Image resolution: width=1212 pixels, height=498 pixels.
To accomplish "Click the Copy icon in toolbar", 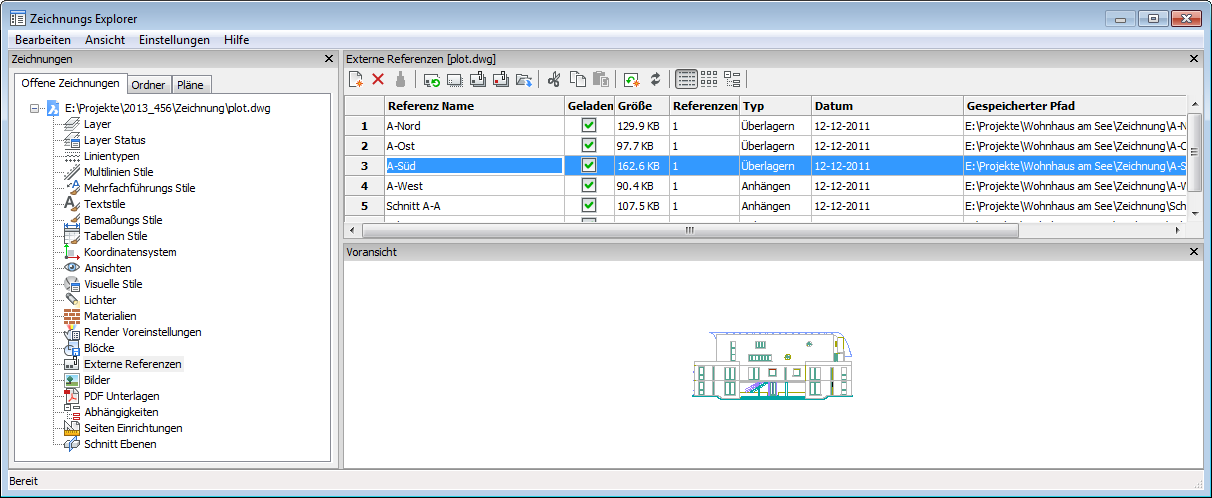I will click(x=577, y=79).
